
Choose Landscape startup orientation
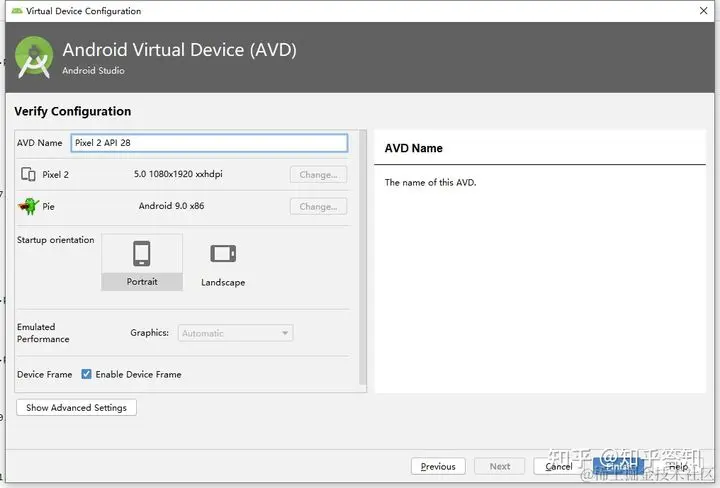[x=223, y=262]
